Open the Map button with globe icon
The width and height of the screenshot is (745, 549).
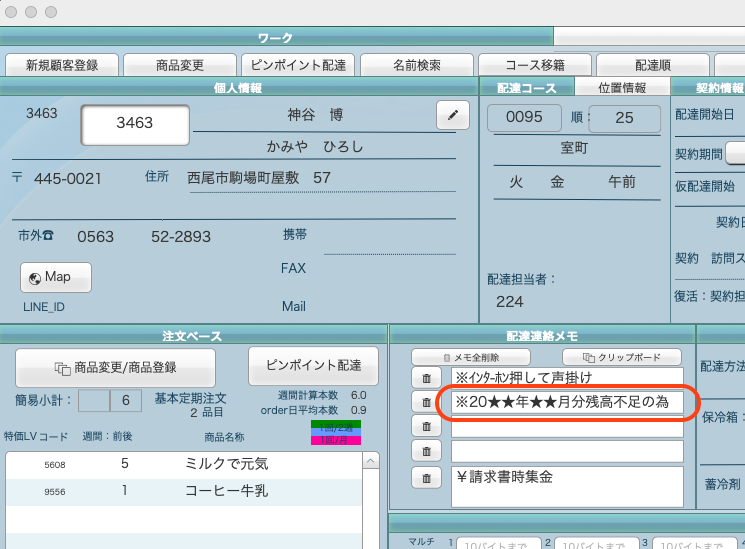click(x=55, y=277)
